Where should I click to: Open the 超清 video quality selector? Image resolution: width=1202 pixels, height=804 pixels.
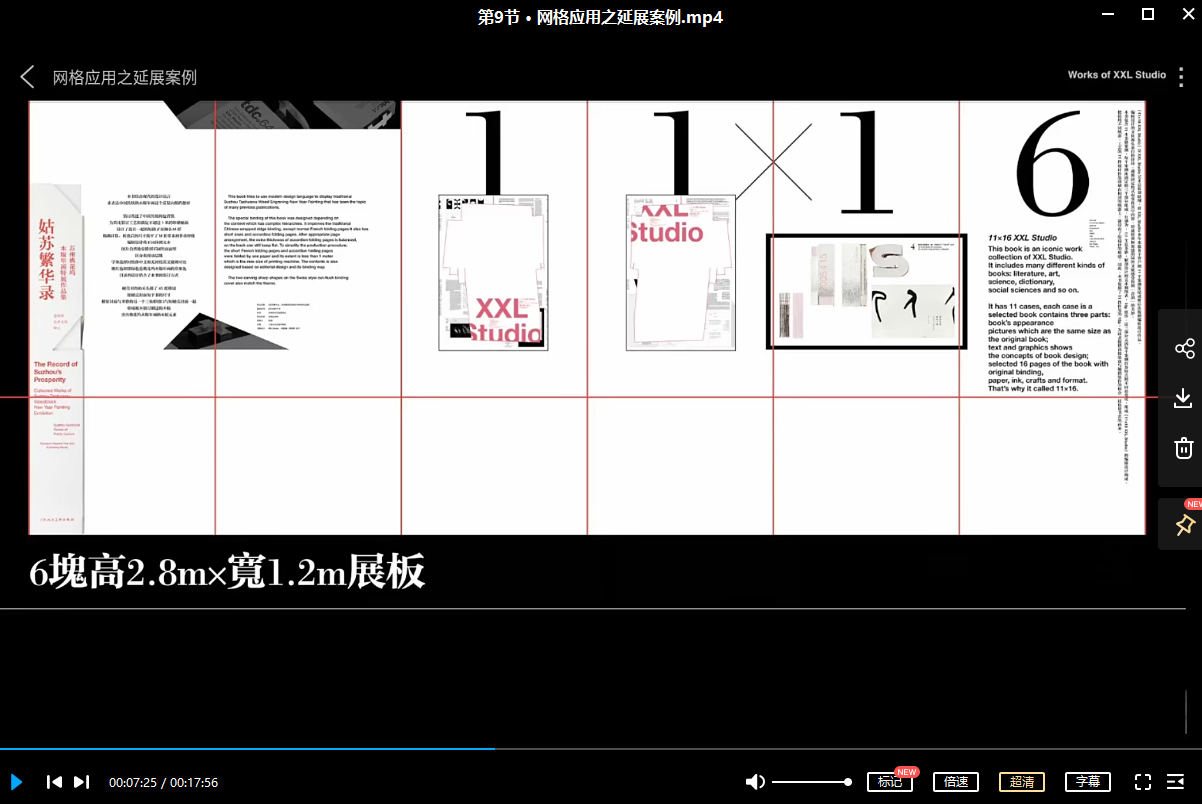pos(1021,782)
